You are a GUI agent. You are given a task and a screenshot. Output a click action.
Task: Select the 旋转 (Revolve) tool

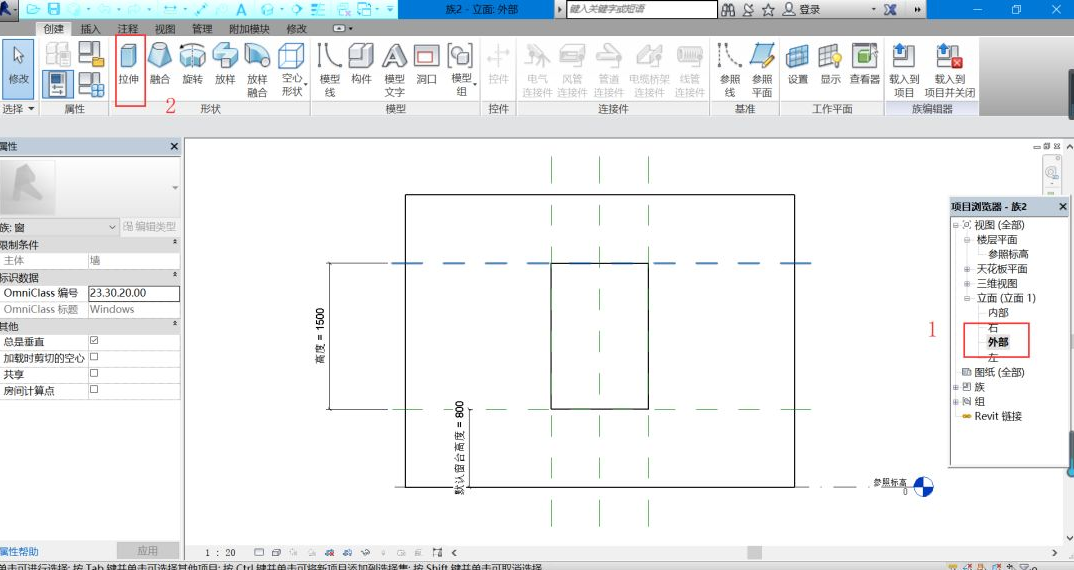(192, 64)
